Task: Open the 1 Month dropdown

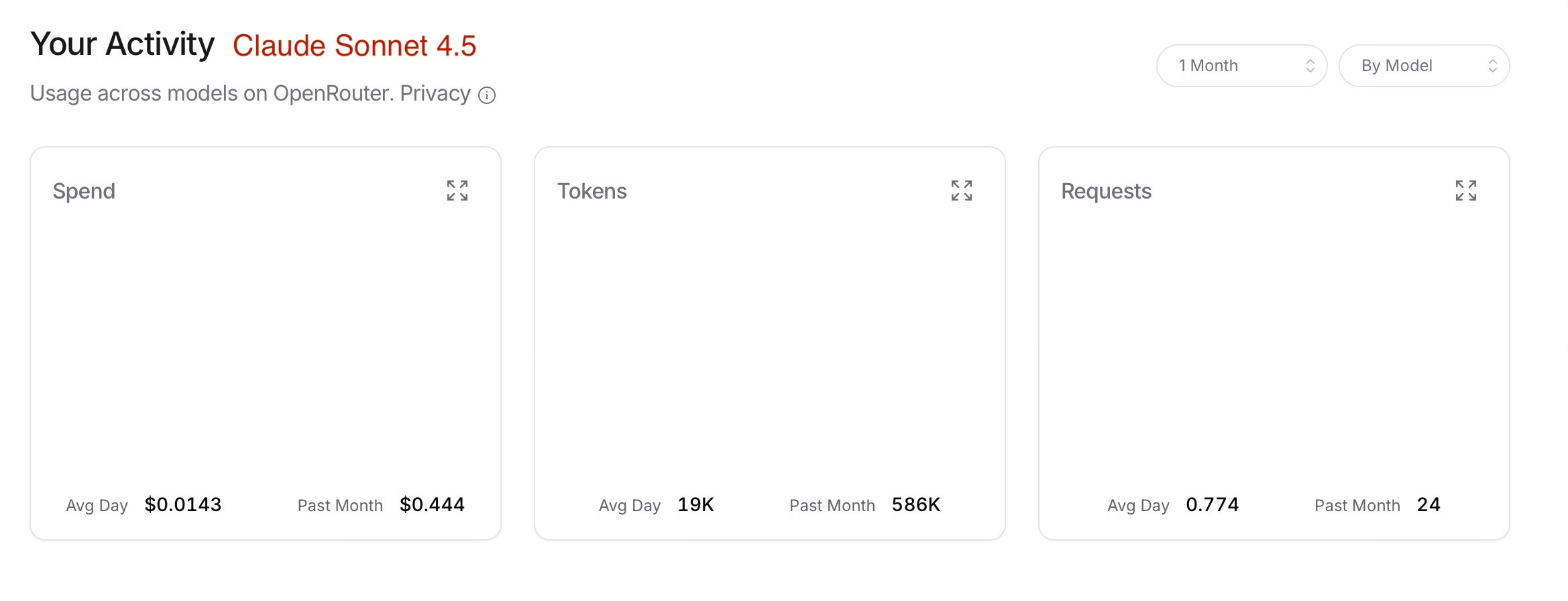Action: (1241, 65)
